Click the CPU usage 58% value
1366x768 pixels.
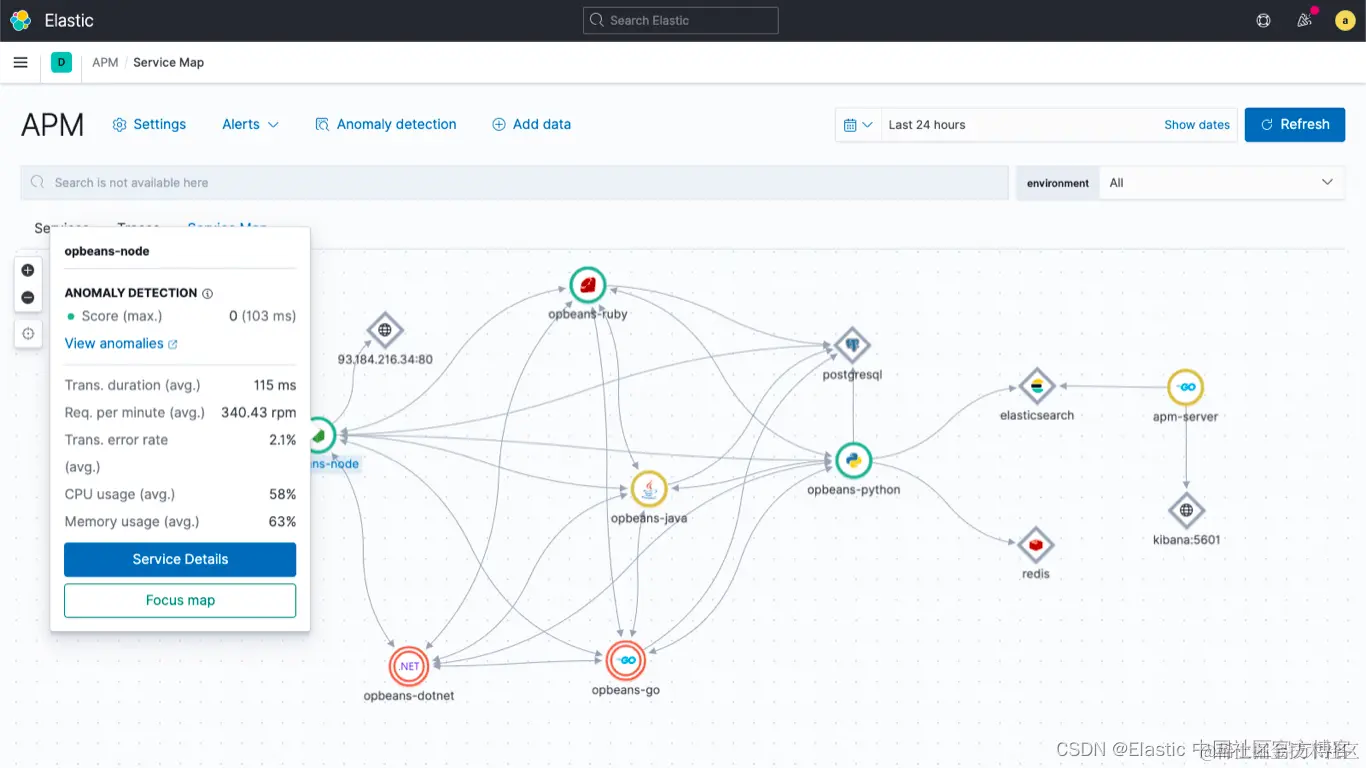(282, 494)
